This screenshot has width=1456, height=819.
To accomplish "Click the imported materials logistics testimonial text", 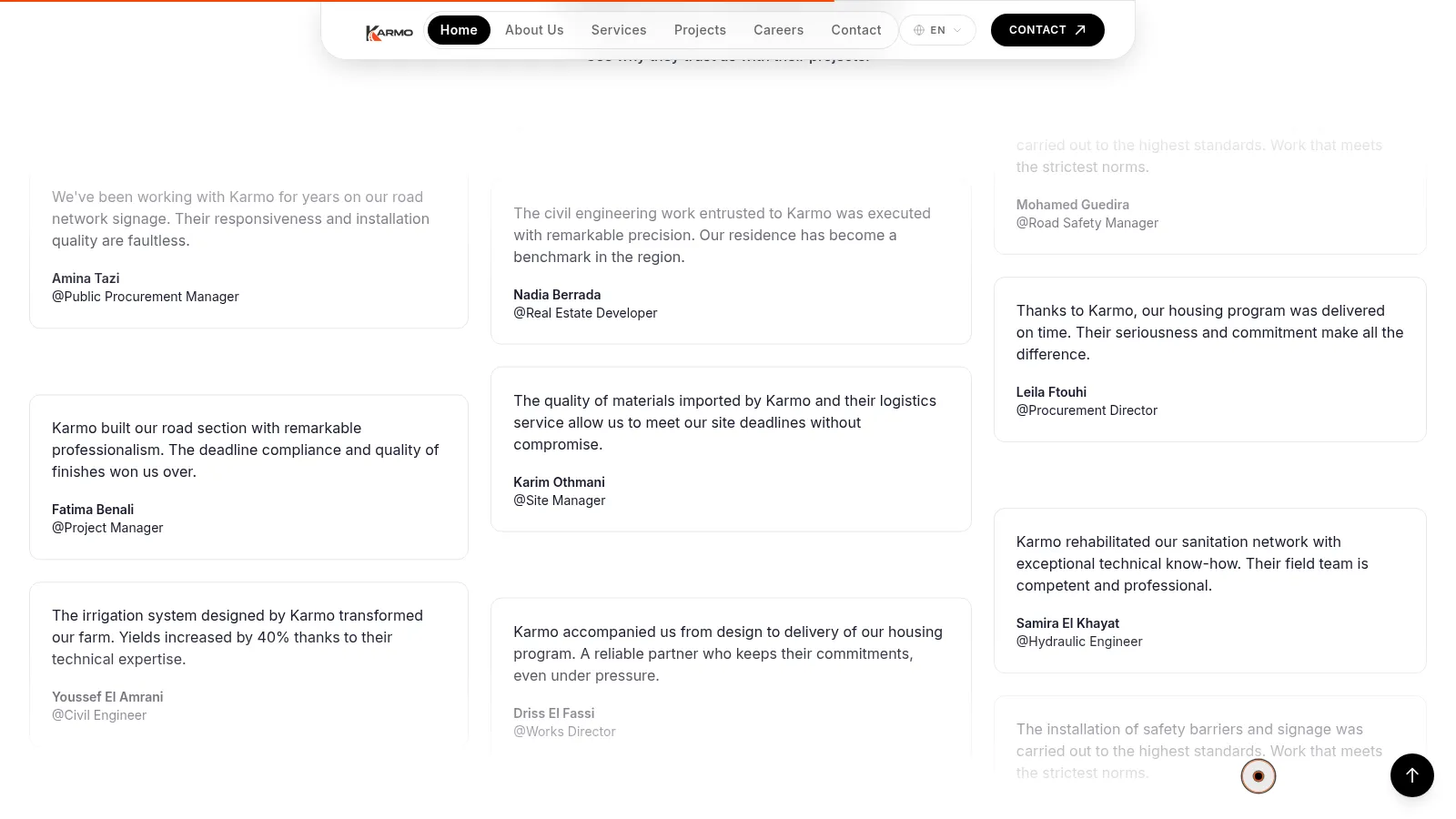I will 725,422.
